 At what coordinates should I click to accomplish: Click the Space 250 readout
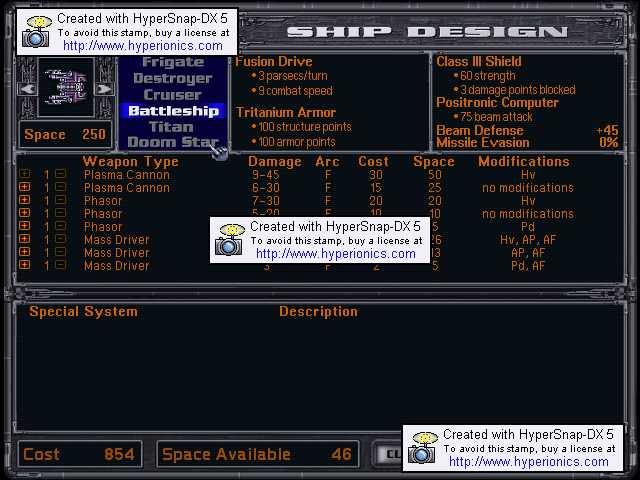(x=65, y=134)
